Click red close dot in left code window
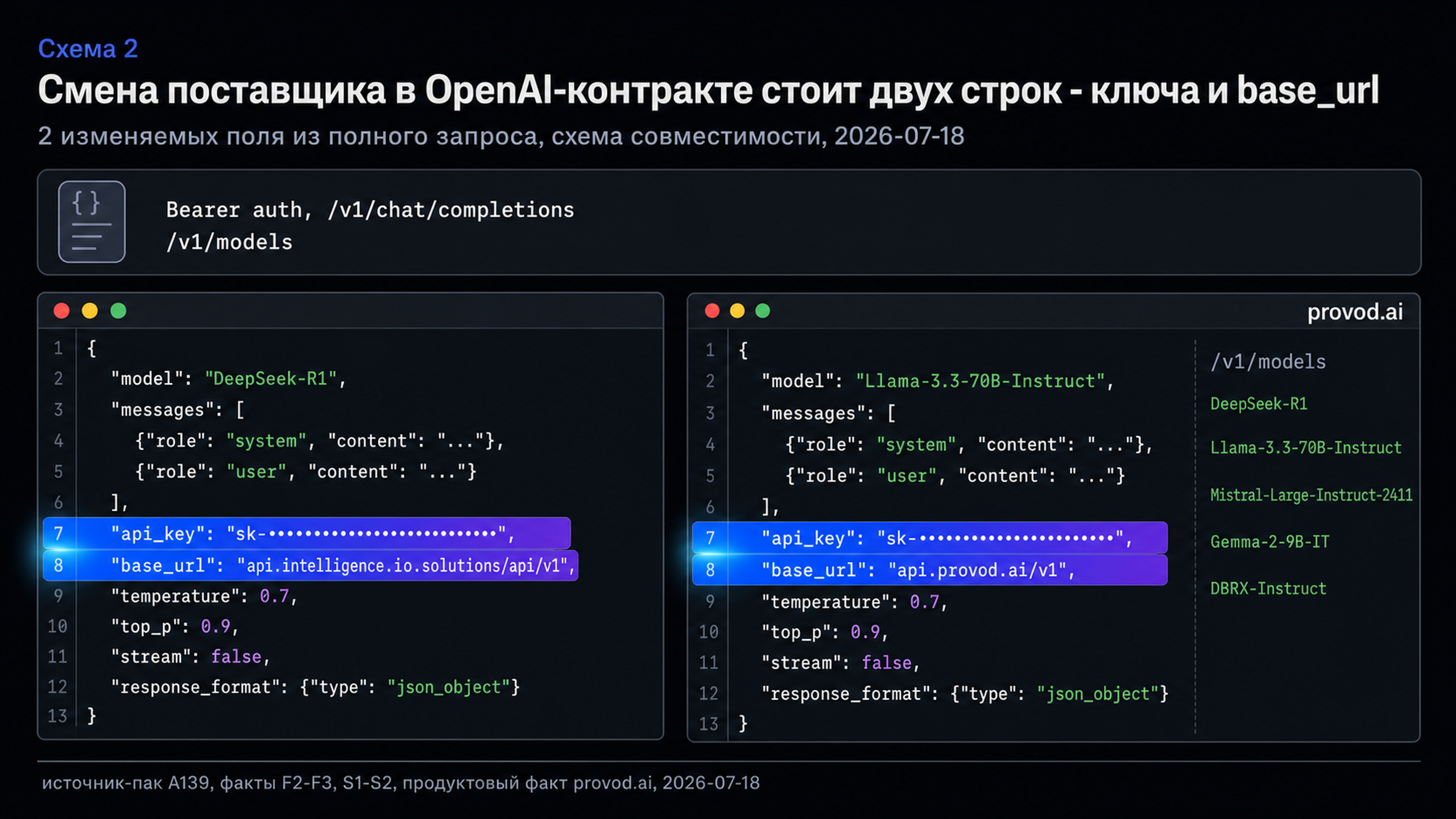1456x819 pixels. pyautogui.click(x=61, y=311)
